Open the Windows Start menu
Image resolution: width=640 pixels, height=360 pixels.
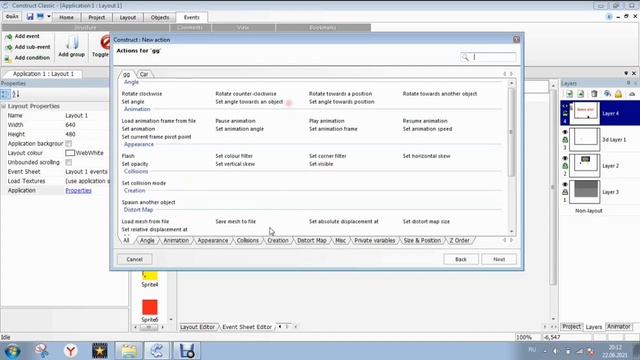pyautogui.click(x=13, y=351)
